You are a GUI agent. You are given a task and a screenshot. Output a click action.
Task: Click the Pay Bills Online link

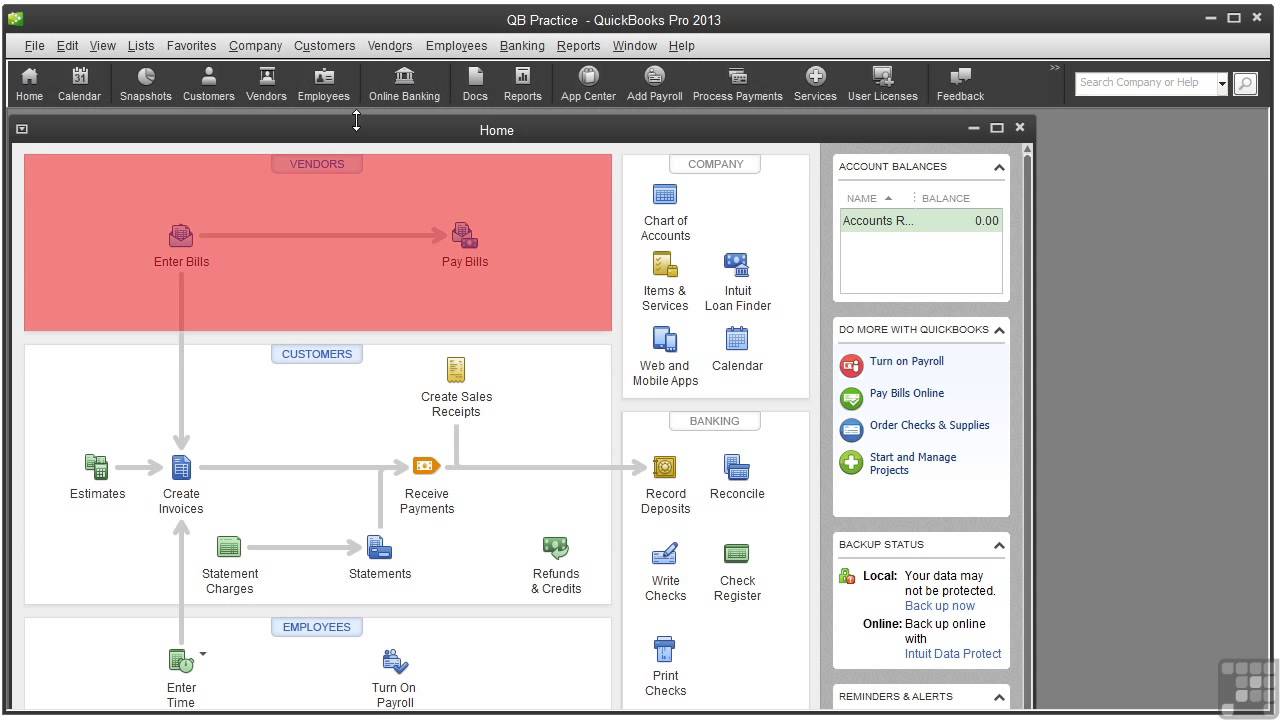906,393
